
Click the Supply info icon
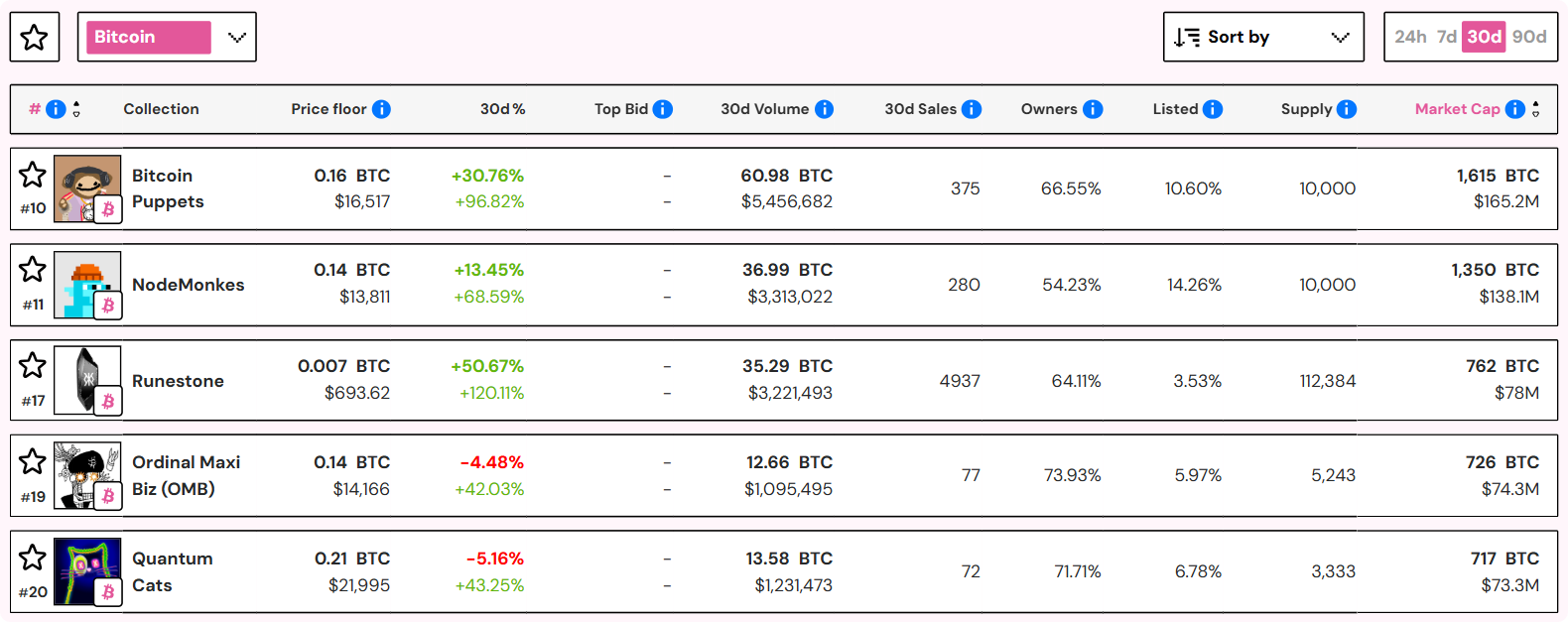[1347, 109]
